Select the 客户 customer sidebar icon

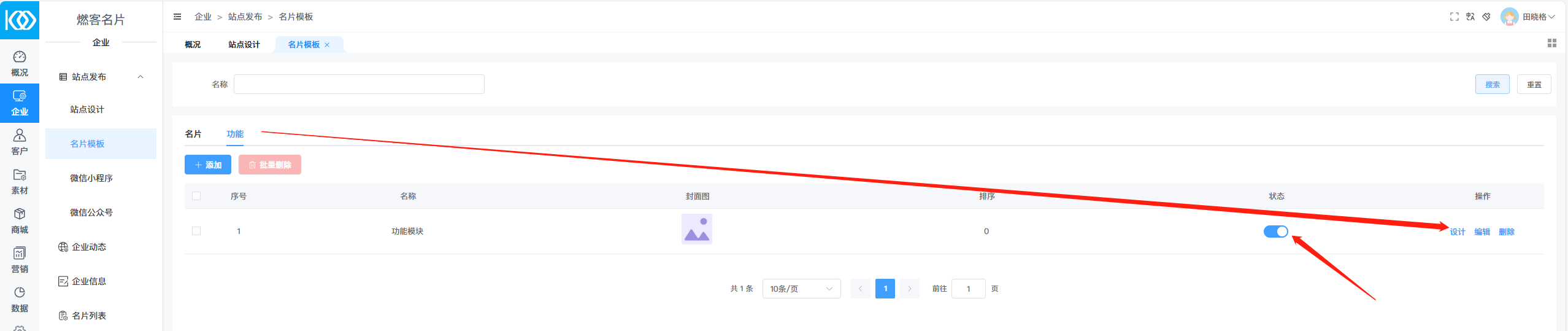pyautogui.click(x=20, y=142)
